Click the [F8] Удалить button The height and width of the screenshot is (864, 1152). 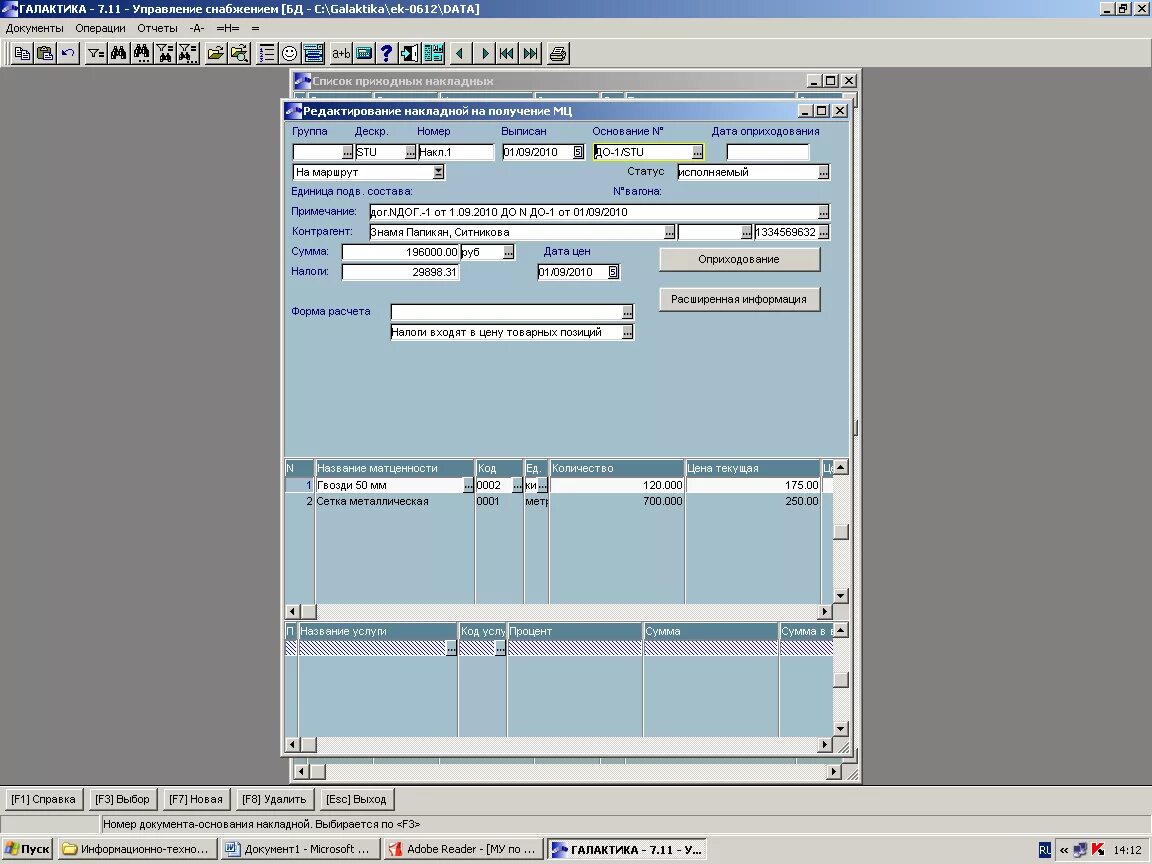pyautogui.click(x=274, y=799)
